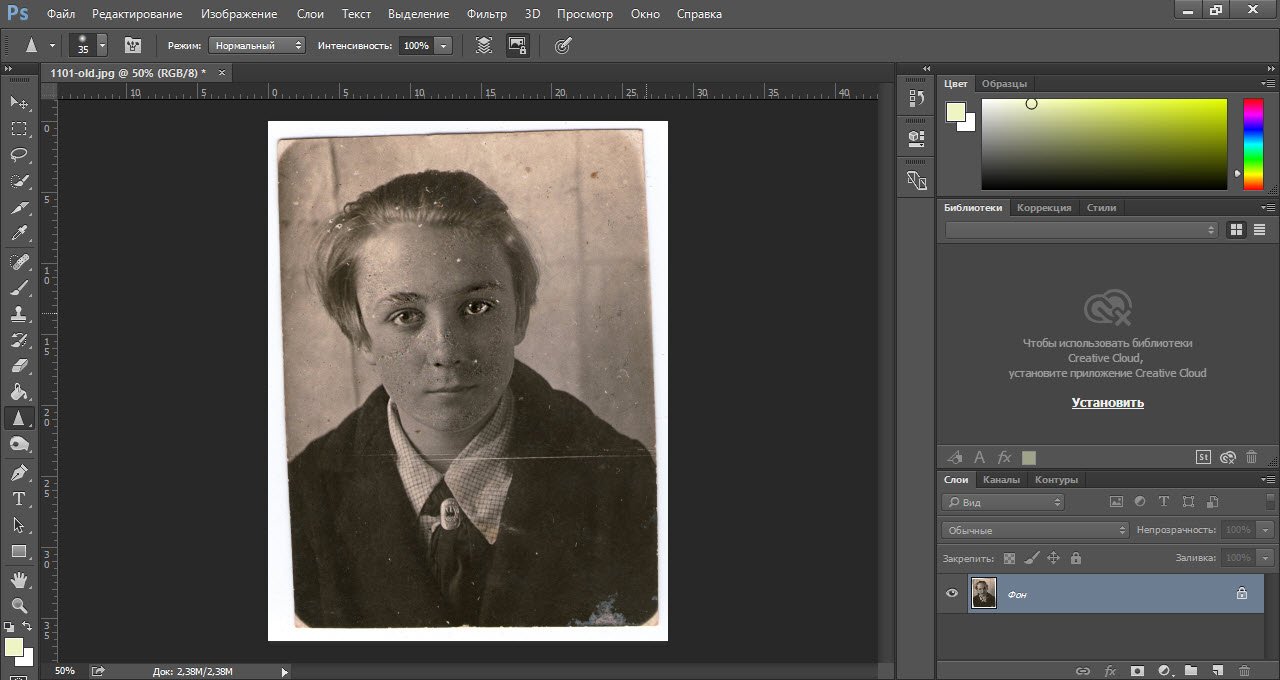Image resolution: width=1280 pixels, height=680 pixels.
Task: Hide the Фон layer using eye icon
Action: click(952, 593)
